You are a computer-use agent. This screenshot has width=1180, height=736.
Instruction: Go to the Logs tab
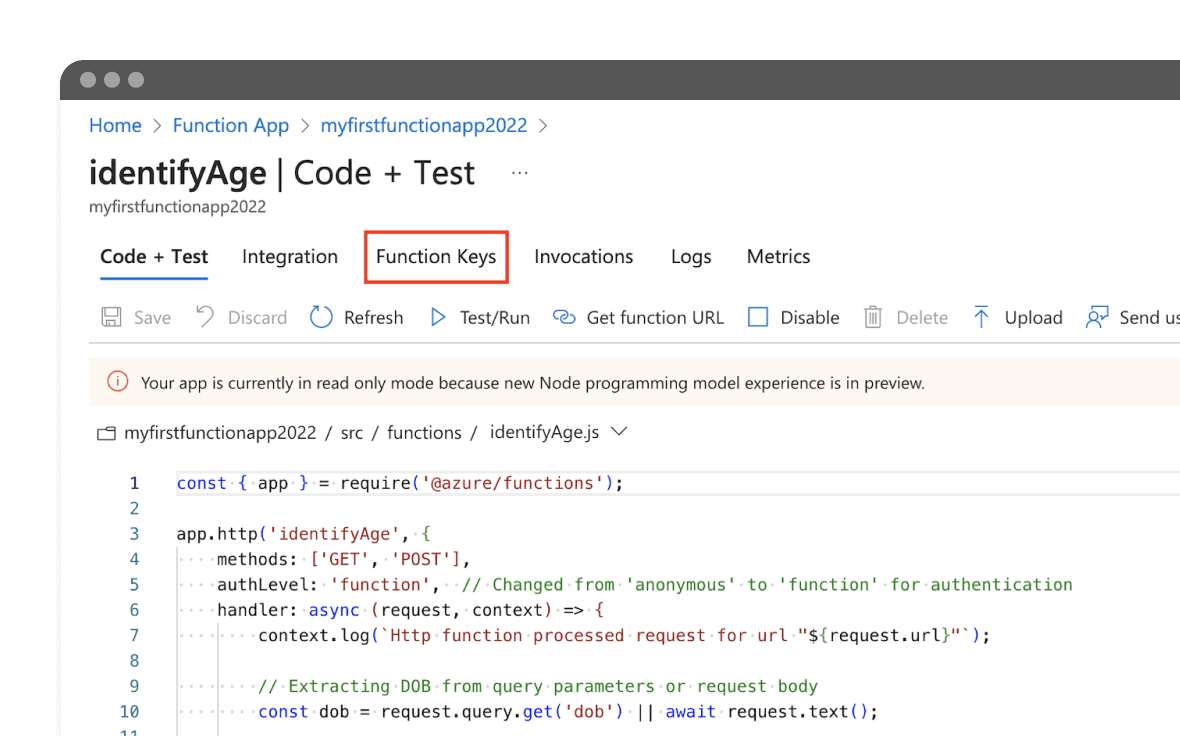pyautogui.click(x=691, y=257)
